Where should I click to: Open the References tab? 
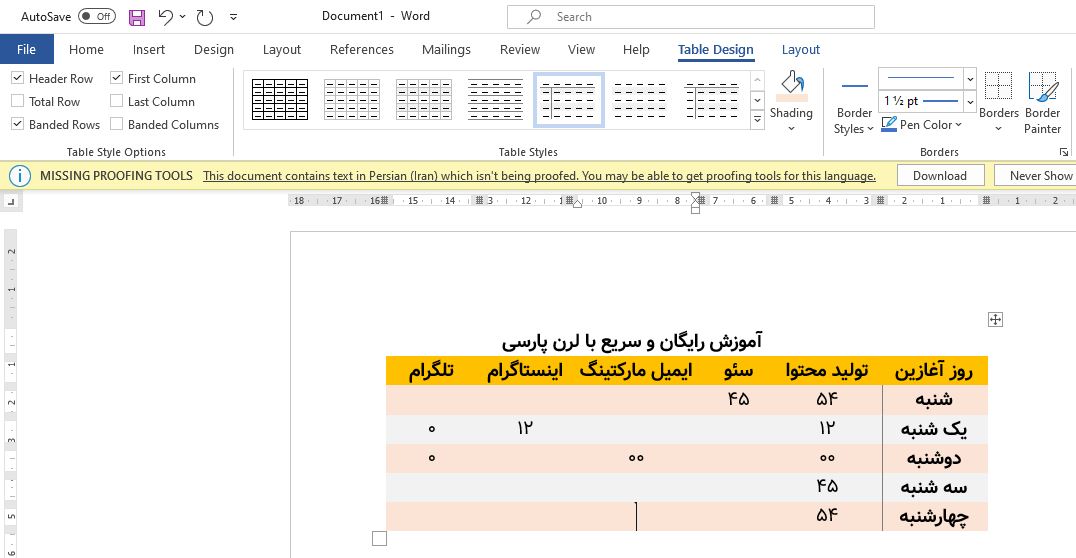[x=362, y=49]
